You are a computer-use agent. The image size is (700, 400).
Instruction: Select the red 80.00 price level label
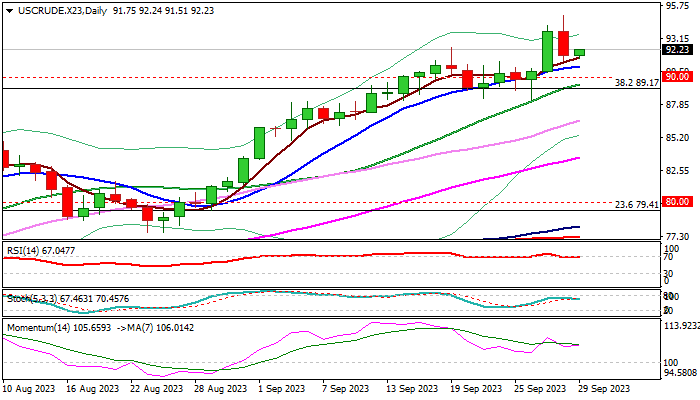(x=676, y=202)
